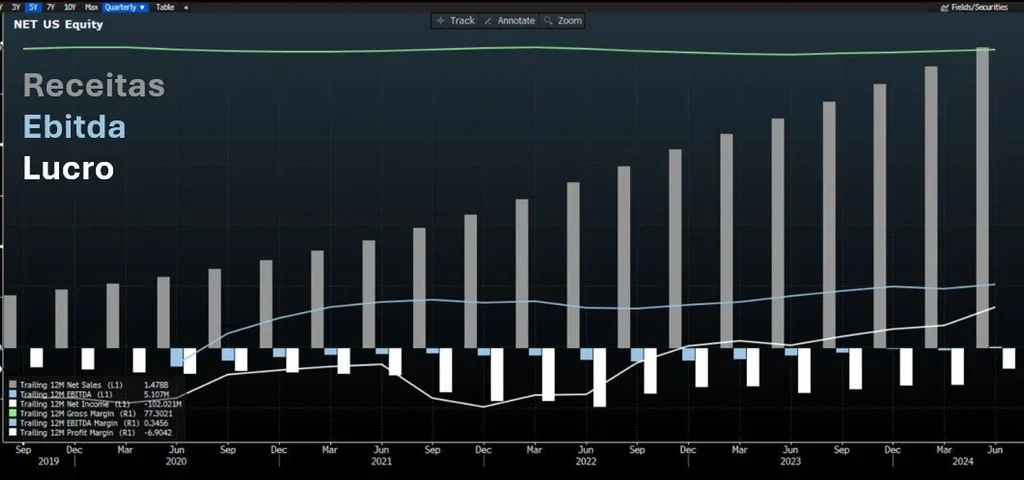Click the Sep label above 2019
This screenshot has width=1024, height=480.
pos(23,450)
